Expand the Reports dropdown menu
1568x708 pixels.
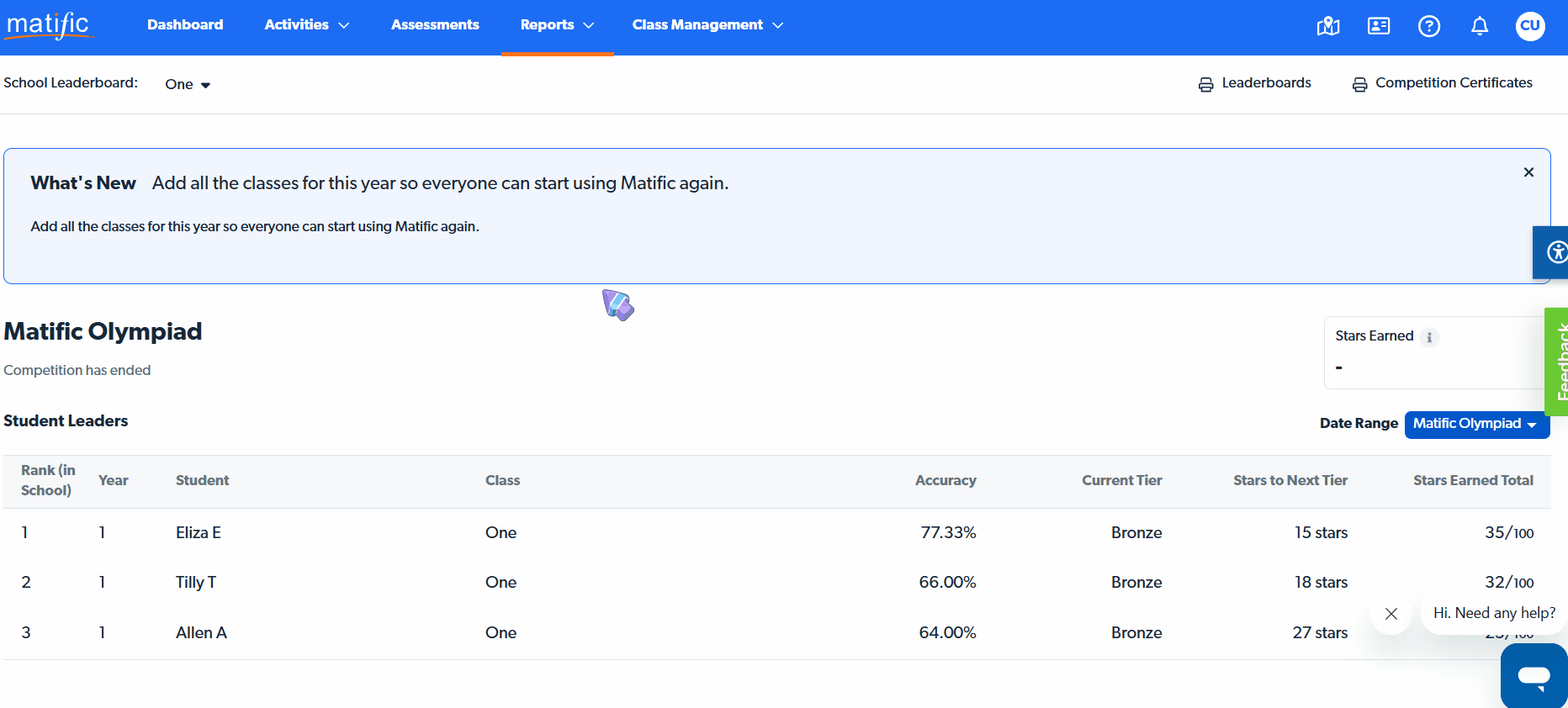(x=557, y=25)
